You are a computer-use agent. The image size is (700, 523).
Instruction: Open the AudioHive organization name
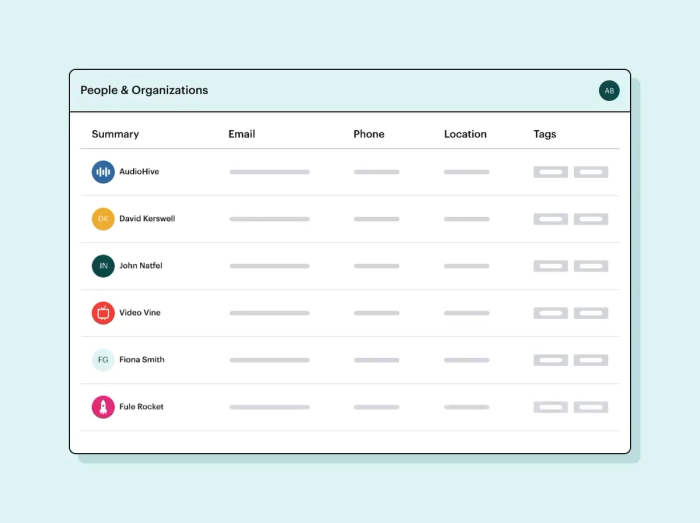139,171
